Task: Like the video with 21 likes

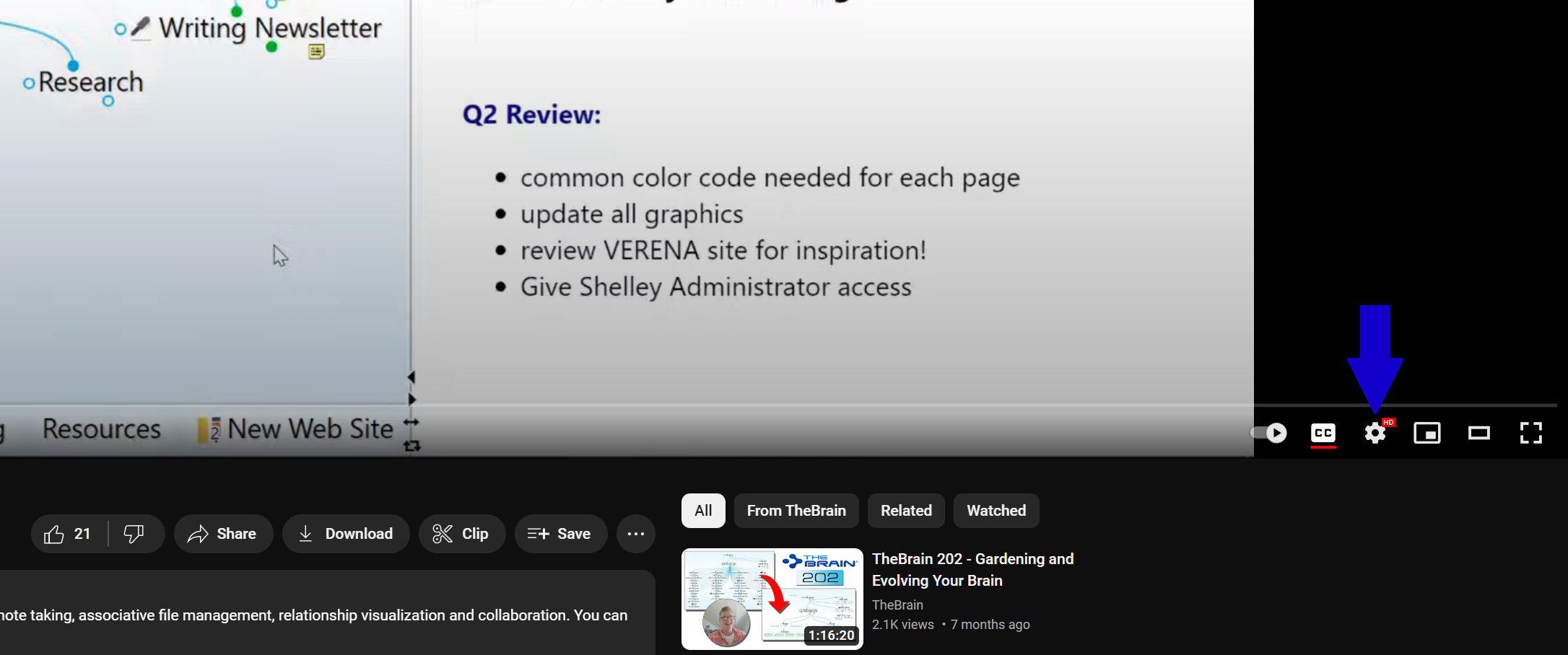Action: (x=69, y=534)
